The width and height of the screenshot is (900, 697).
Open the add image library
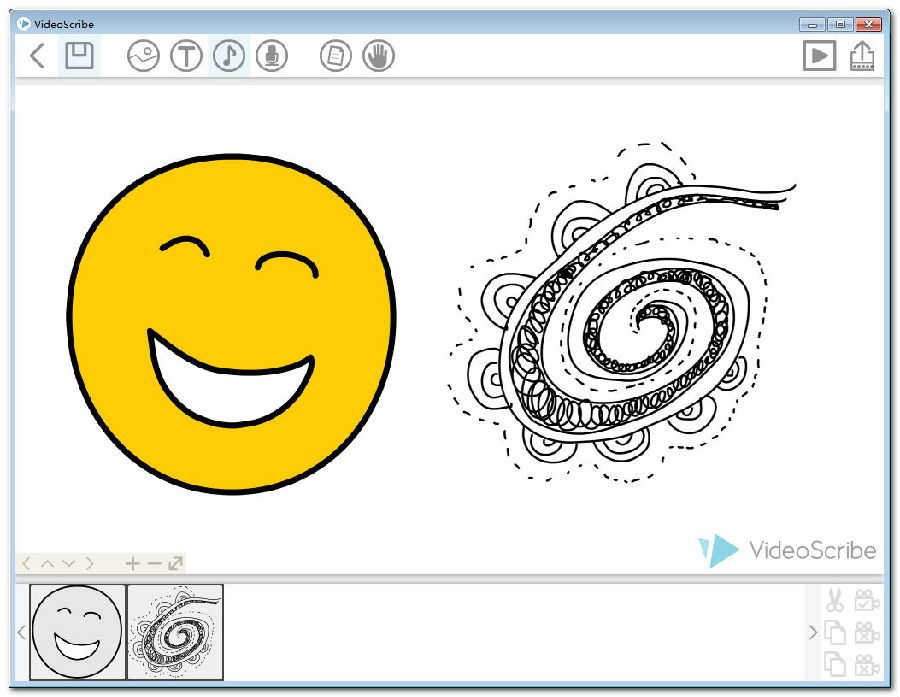[143, 56]
